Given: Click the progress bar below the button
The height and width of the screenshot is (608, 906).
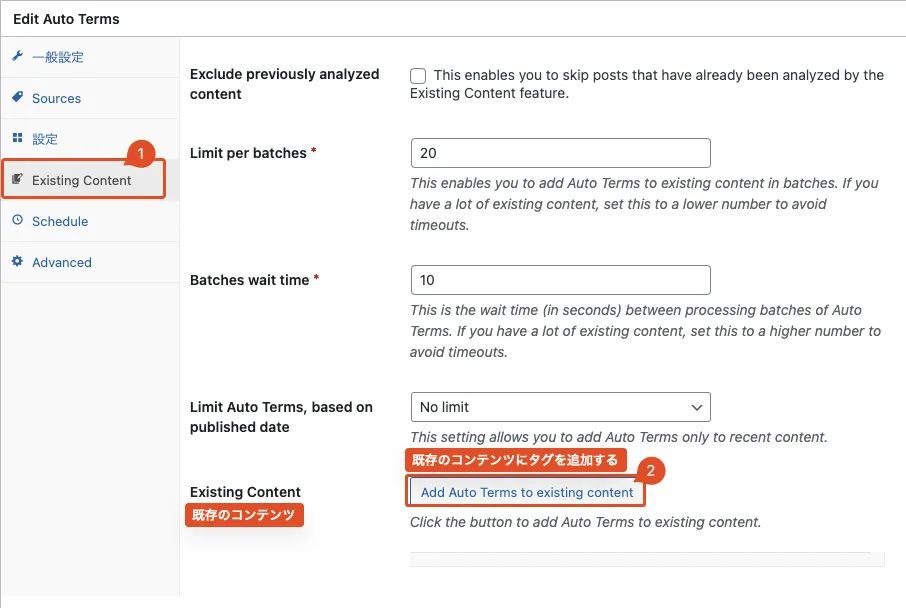Looking at the screenshot, I should coord(646,559).
